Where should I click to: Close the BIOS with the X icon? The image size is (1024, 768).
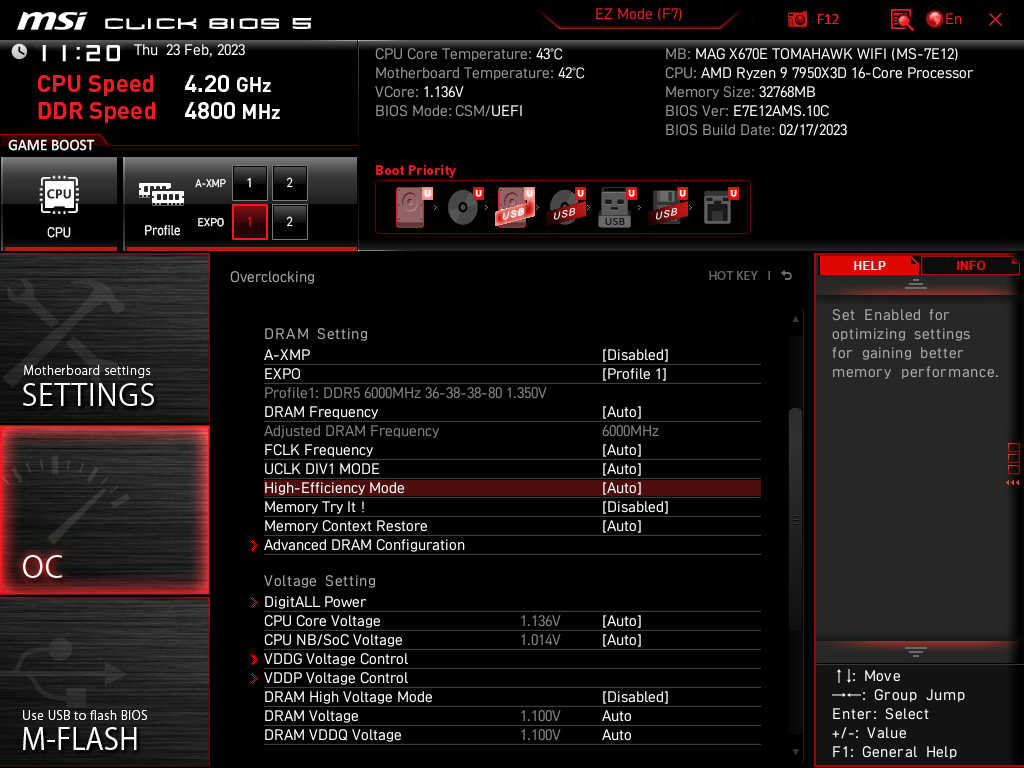[x=995, y=20]
